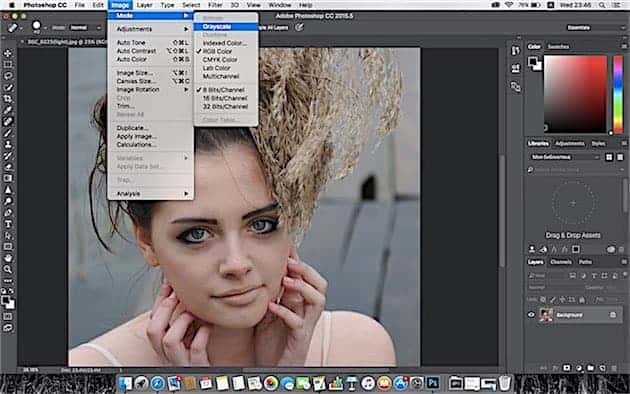Switch to the Paths tab
Screen dimensions: 630x394
pyautogui.click(x=585, y=262)
